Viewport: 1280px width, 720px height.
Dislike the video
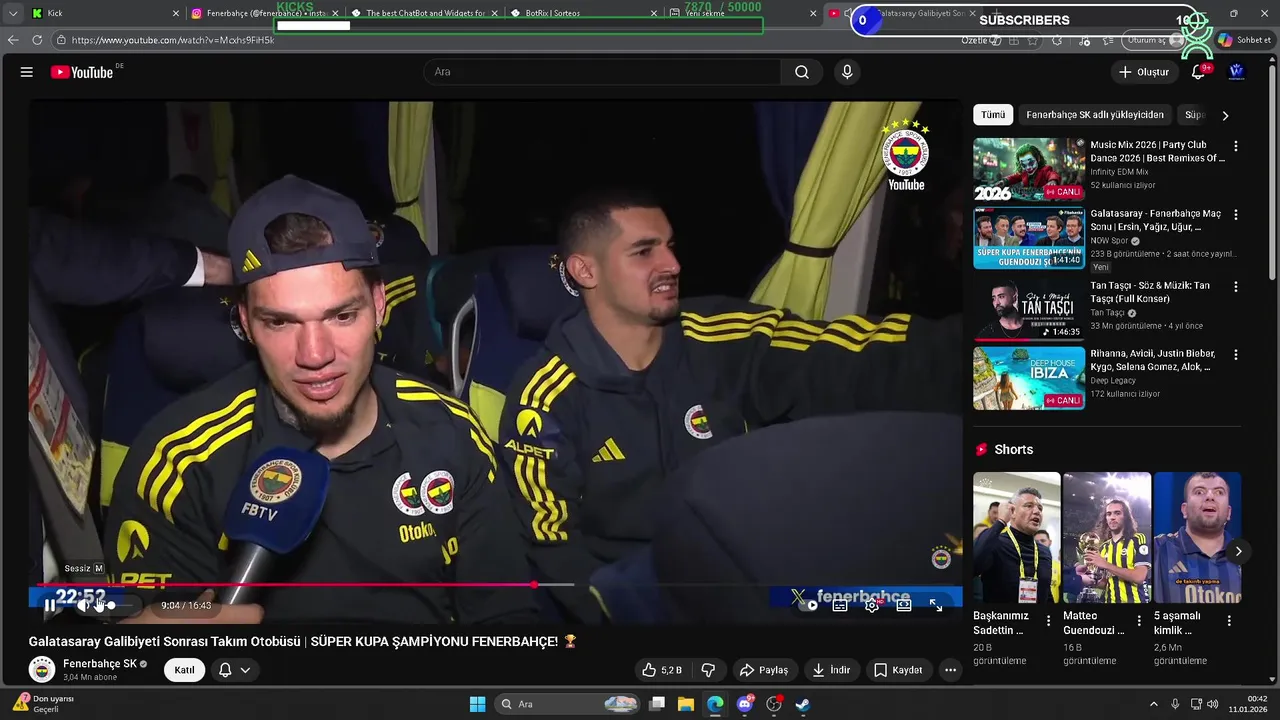(708, 670)
